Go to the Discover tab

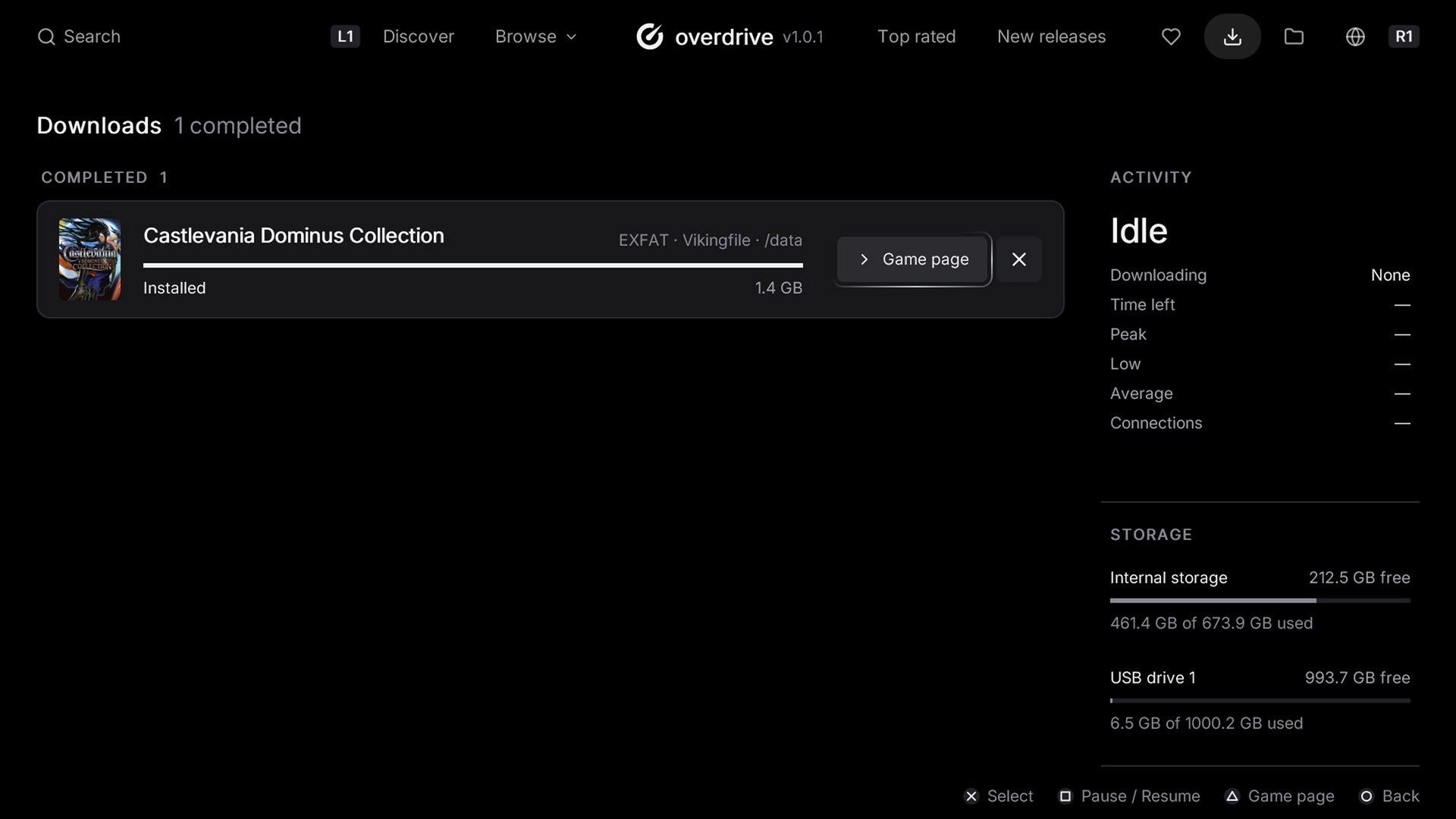pos(419,36)
